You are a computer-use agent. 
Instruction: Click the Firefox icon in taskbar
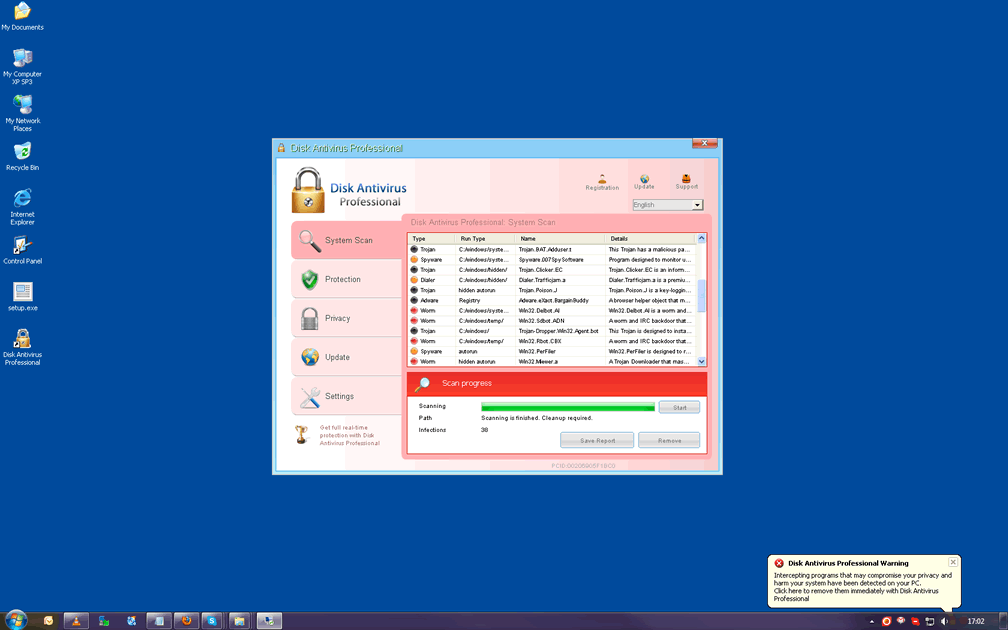tap(184, 621)
